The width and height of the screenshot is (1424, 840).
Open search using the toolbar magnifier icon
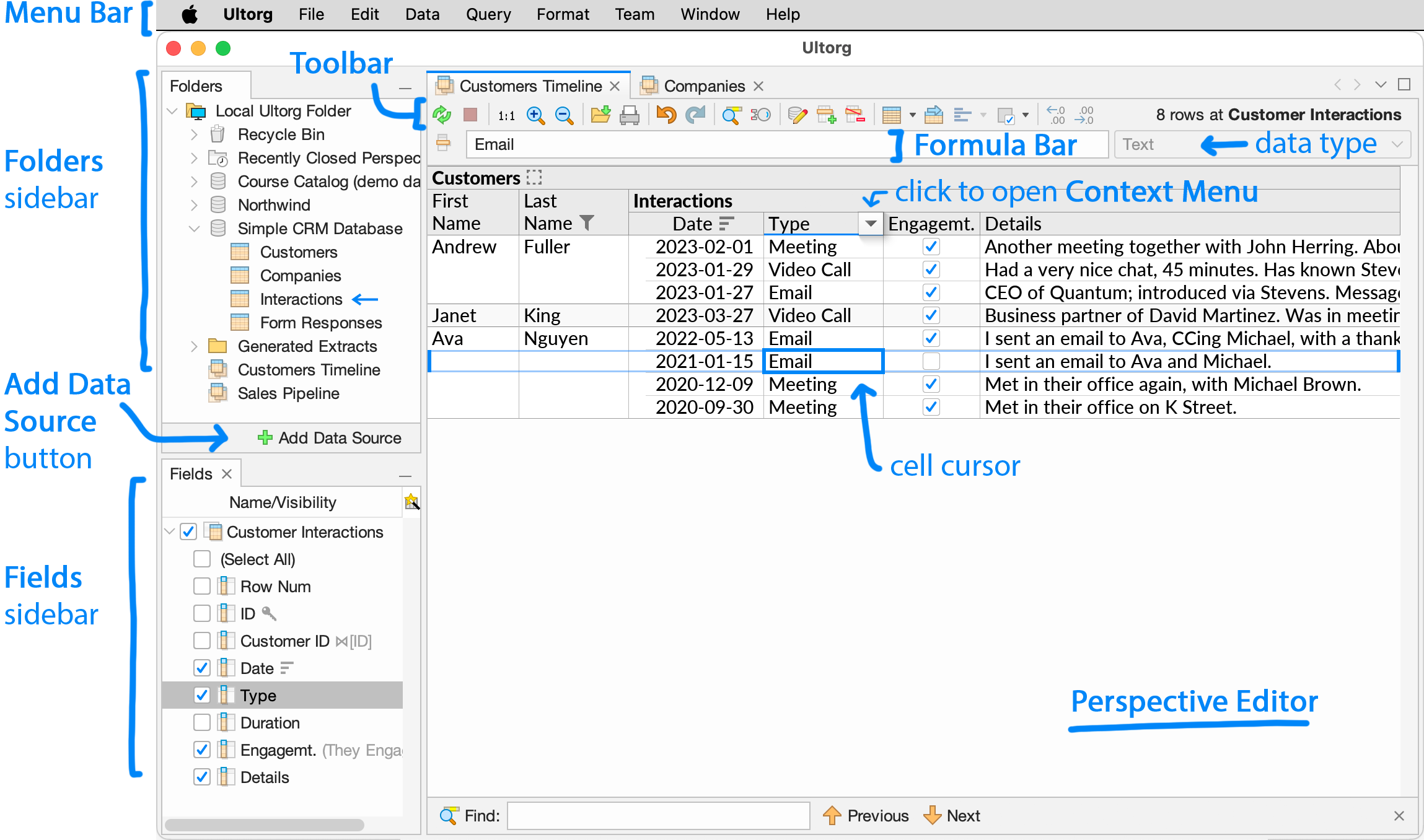pos(731,115)
